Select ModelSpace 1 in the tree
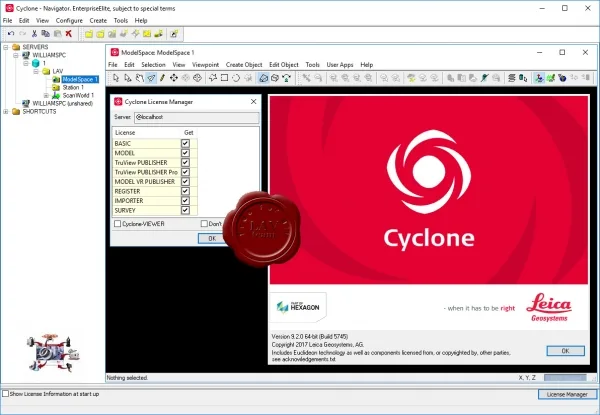The width and height of the screenshot is (600, 415). click(x=80, y=79)
